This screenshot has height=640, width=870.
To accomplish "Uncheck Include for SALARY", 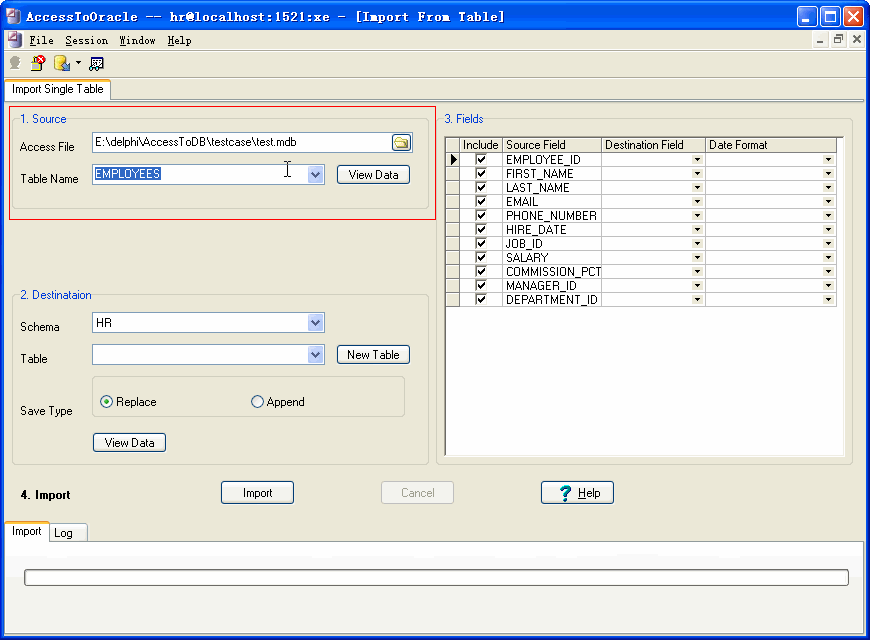I will 481,258.
